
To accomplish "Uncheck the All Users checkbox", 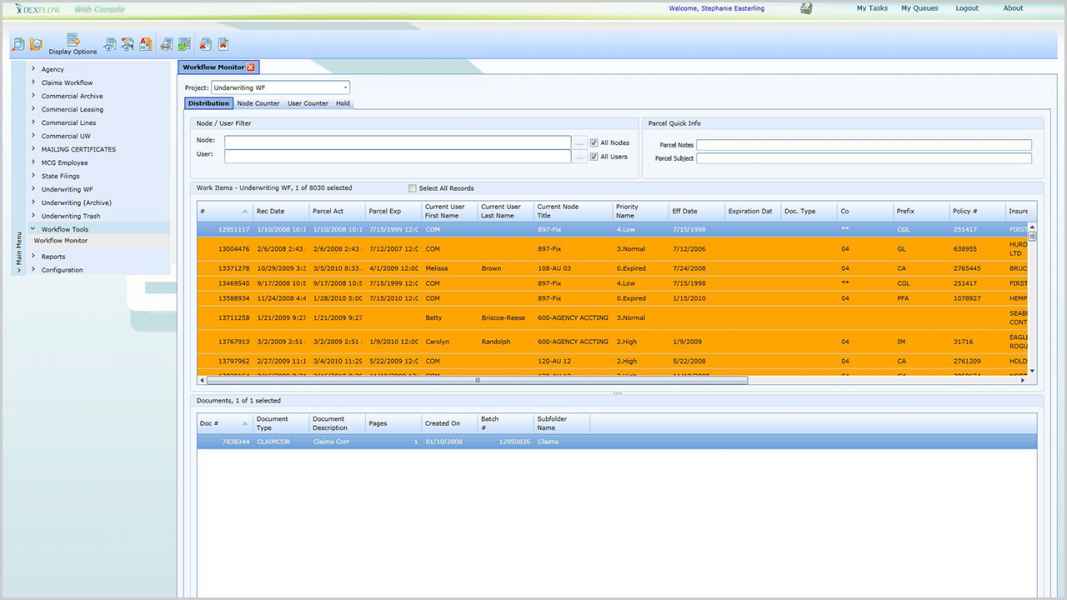I will coord(594,157).
